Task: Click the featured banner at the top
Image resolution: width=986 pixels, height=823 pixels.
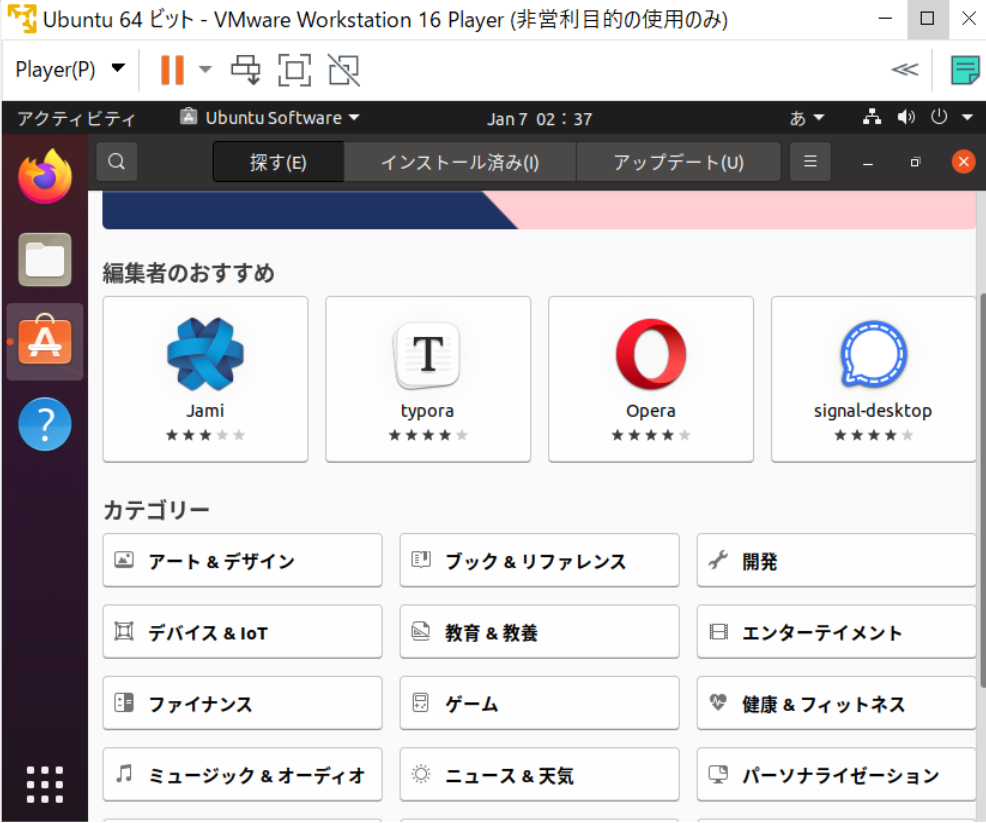Action: point(540,210)
